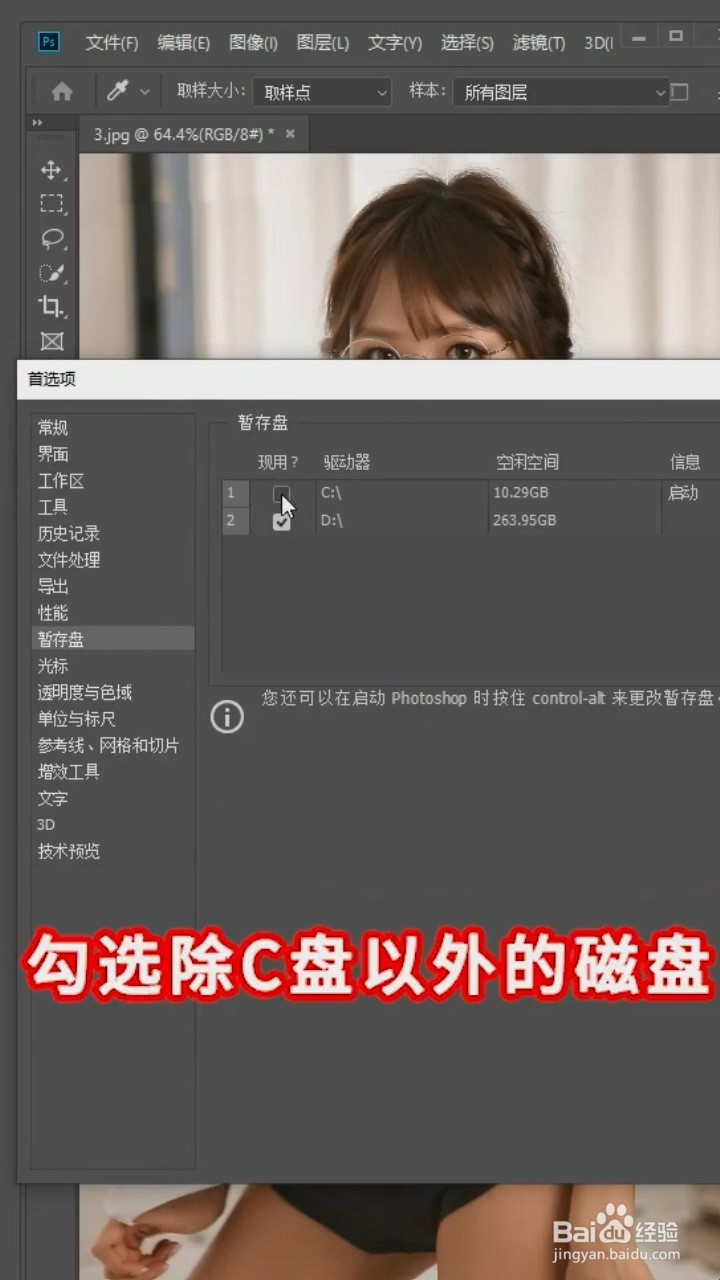Select 性能 in Preferences list
The height and width of the screenshot is (1280, 720).
pos(53,613)
